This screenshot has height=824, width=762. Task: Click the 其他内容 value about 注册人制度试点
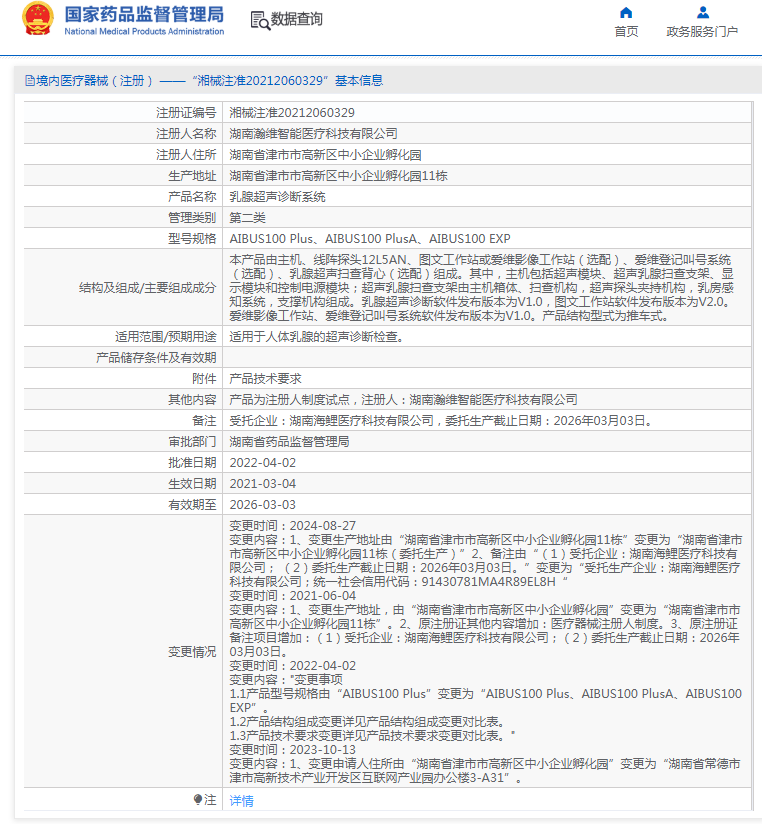[404, 399]
